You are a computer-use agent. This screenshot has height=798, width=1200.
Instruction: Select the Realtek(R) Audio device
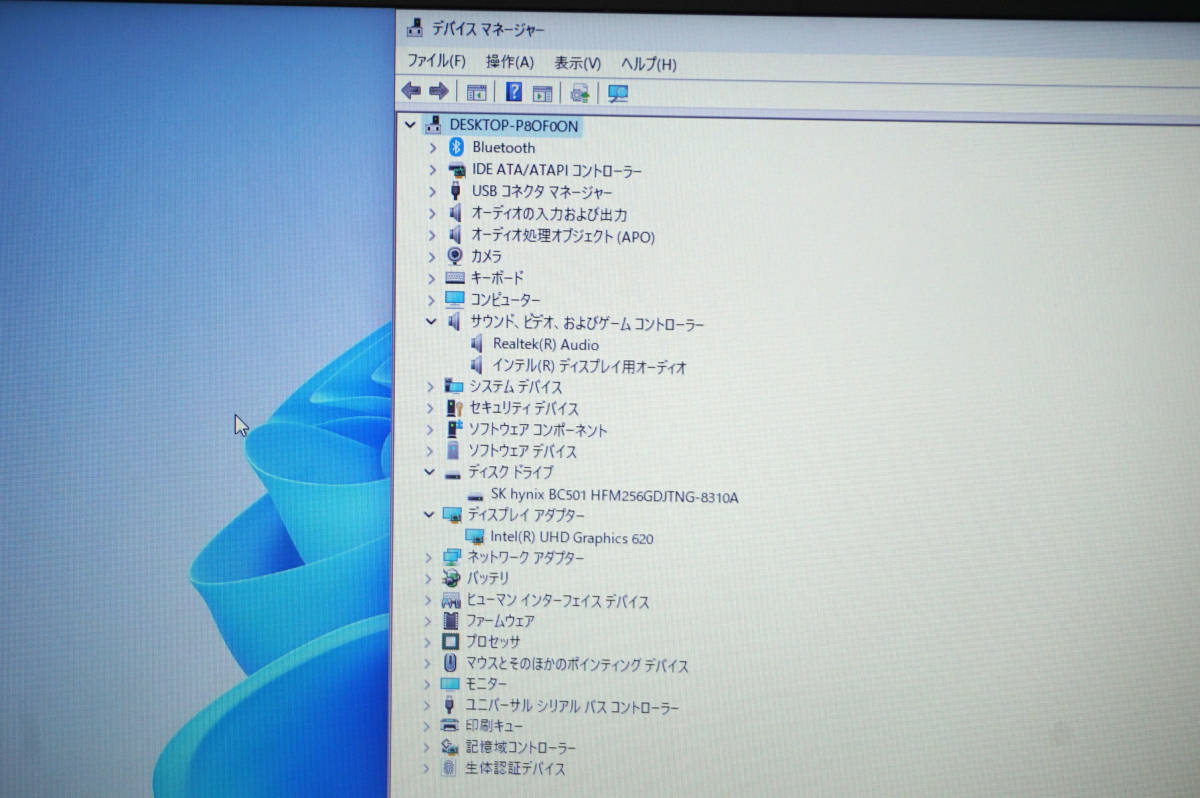[546, 345]
